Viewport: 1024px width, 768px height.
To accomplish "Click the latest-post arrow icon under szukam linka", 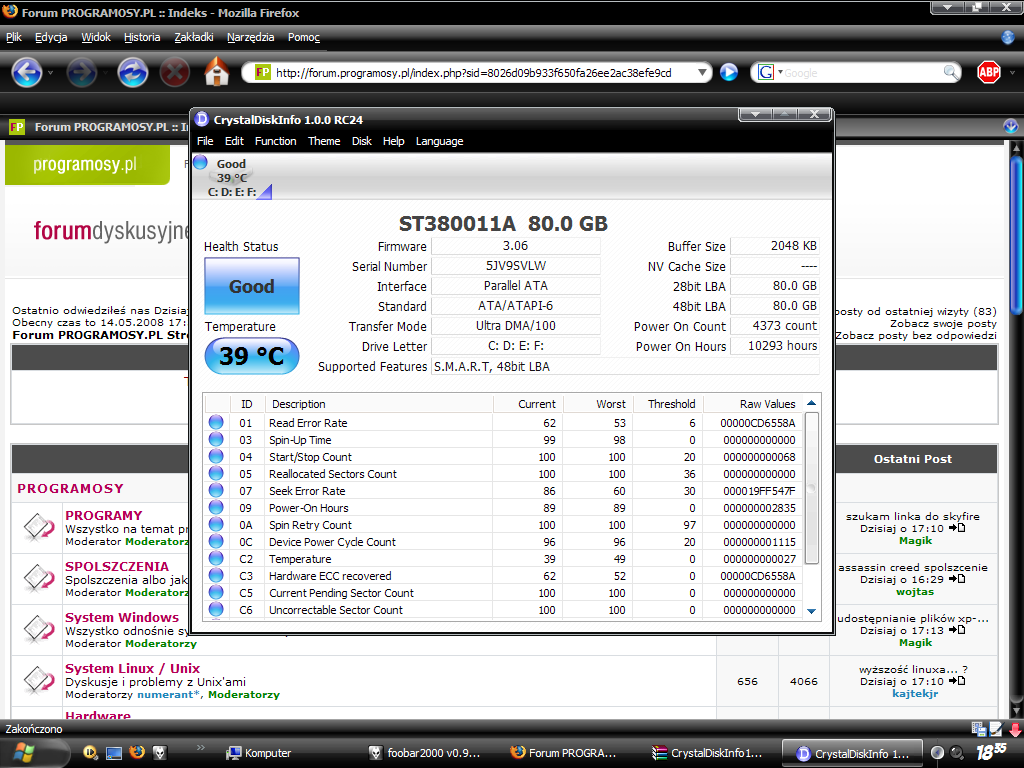I will [957, 528].
